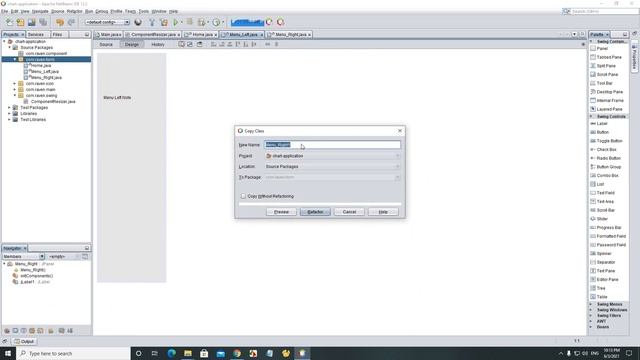Expand the com.raven.icon package node
Image resolution: width=640 pixels, height=360 pixels.
click(x=15, y=83)
